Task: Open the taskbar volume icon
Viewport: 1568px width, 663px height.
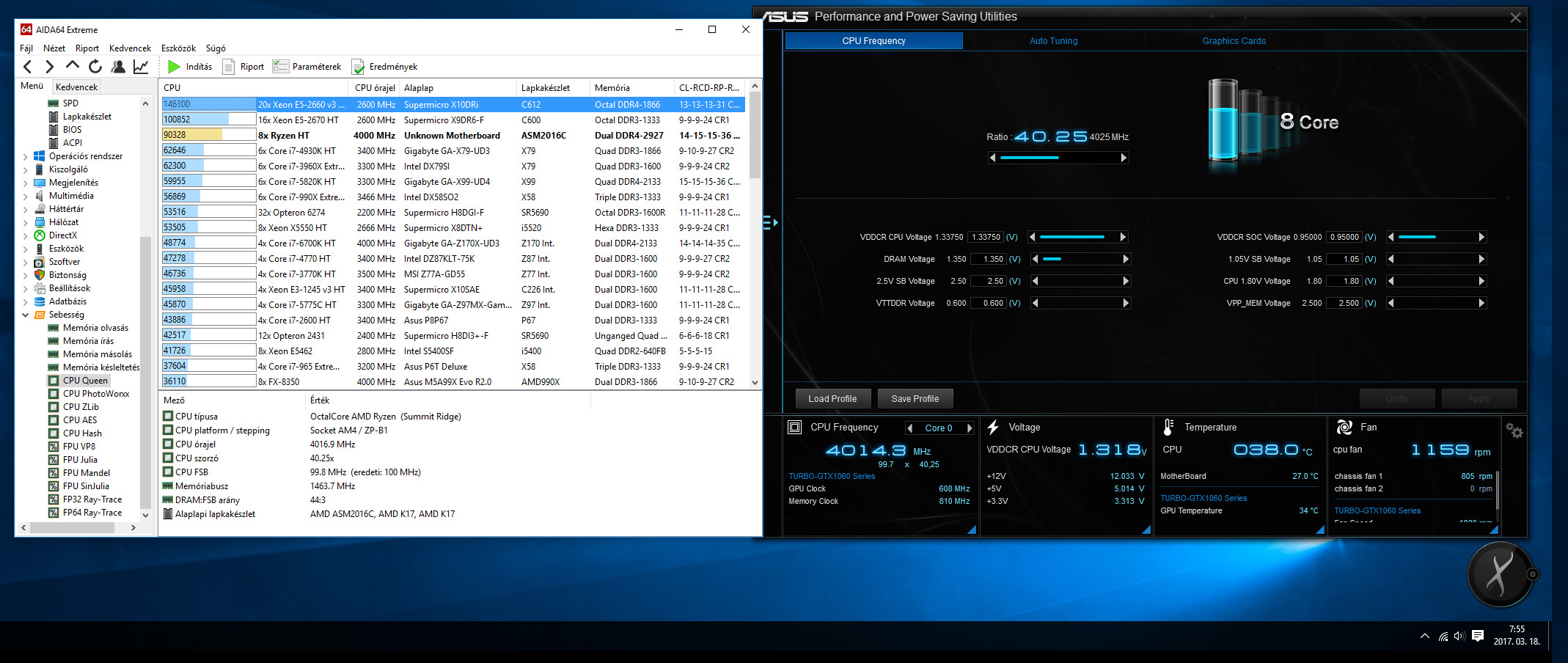Action: [1459, 636]
